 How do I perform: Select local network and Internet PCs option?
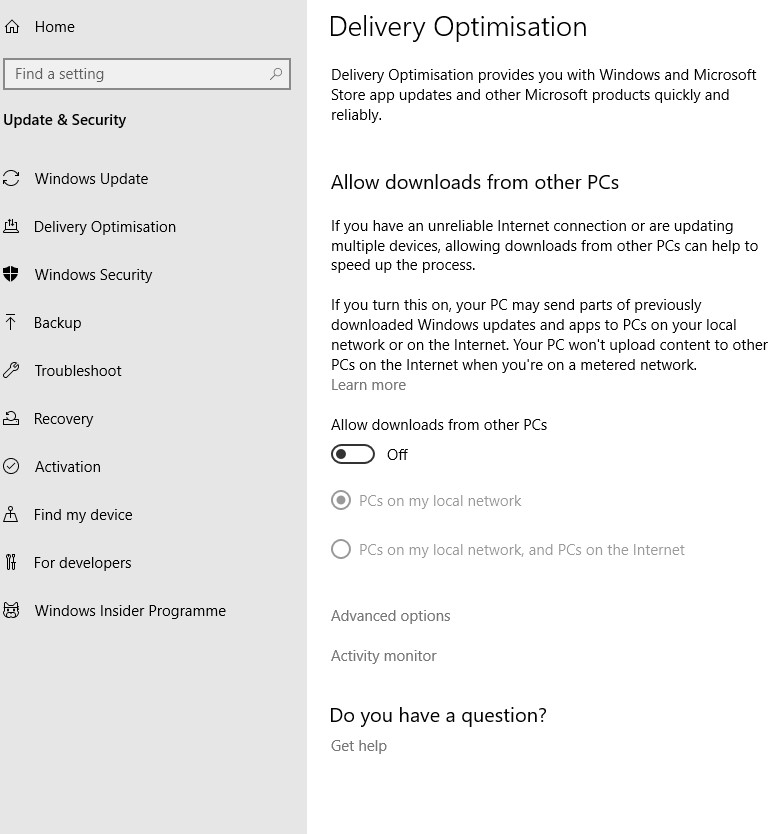[x=341, y=549]
